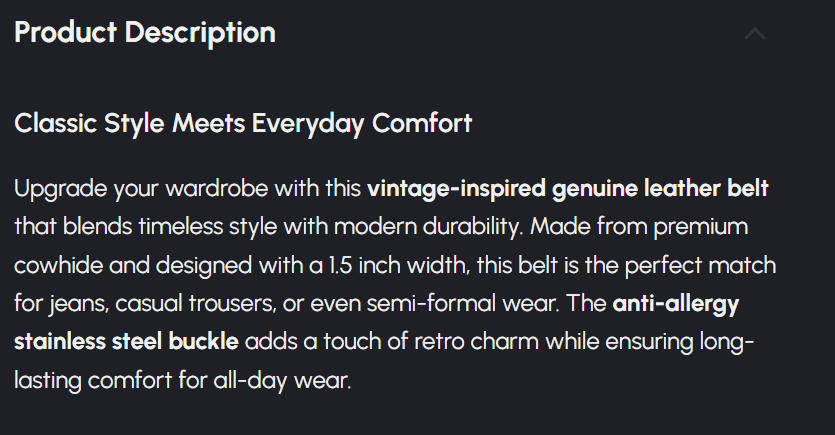
Task: Click the Classic Style Meets Everyday Comfort heading
Action: [x=243, y=124]
